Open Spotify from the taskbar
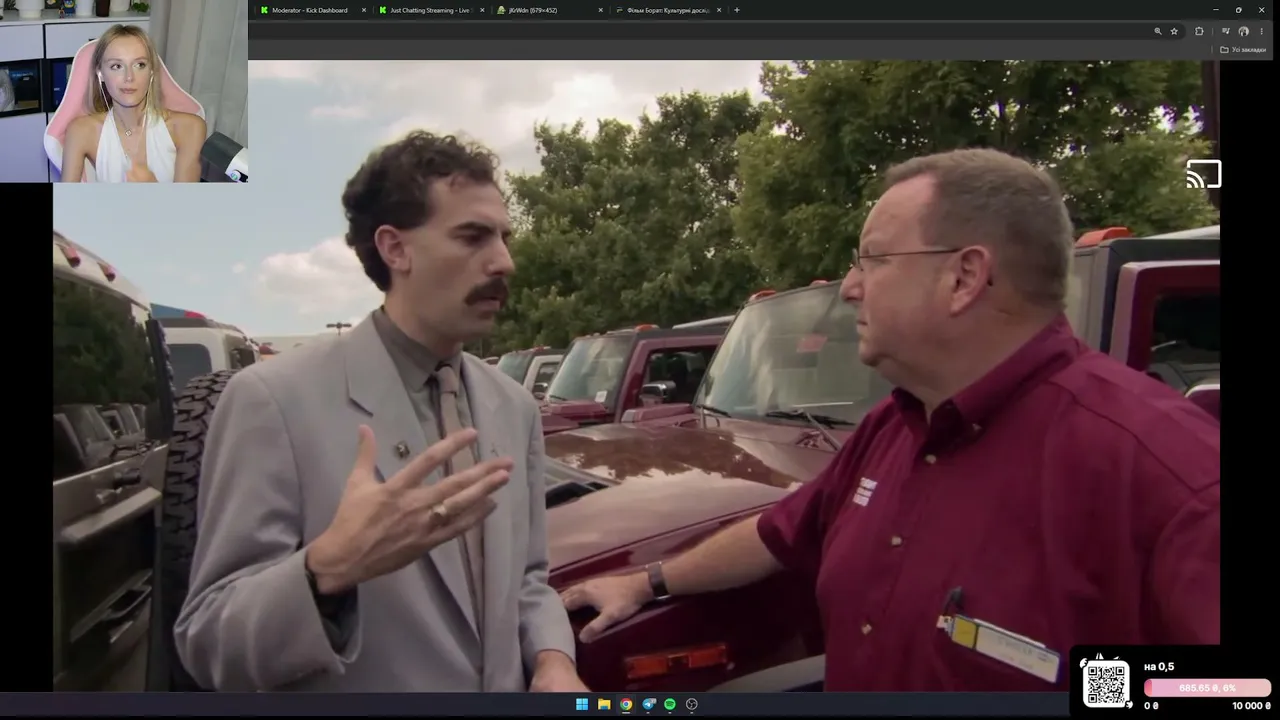This screenshot has height=720, width=1280. click(x=670, y=704)
